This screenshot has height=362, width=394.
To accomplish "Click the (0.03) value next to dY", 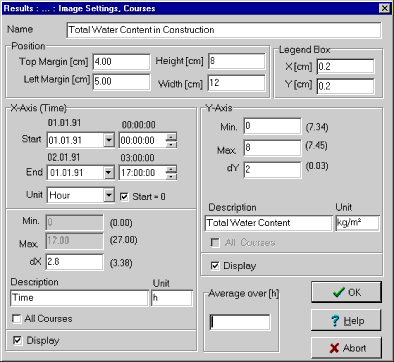I will pyautogui.click(x=317, y=166).
